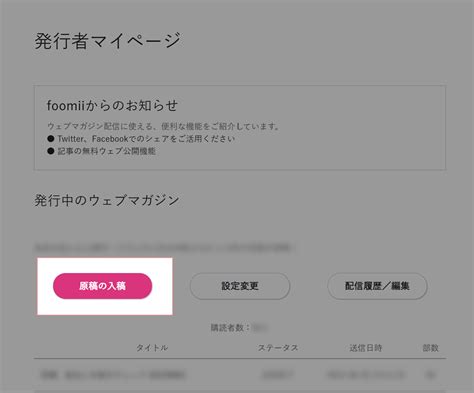
Task: Open 配信履歴／編集 history button
Action: 377,286
